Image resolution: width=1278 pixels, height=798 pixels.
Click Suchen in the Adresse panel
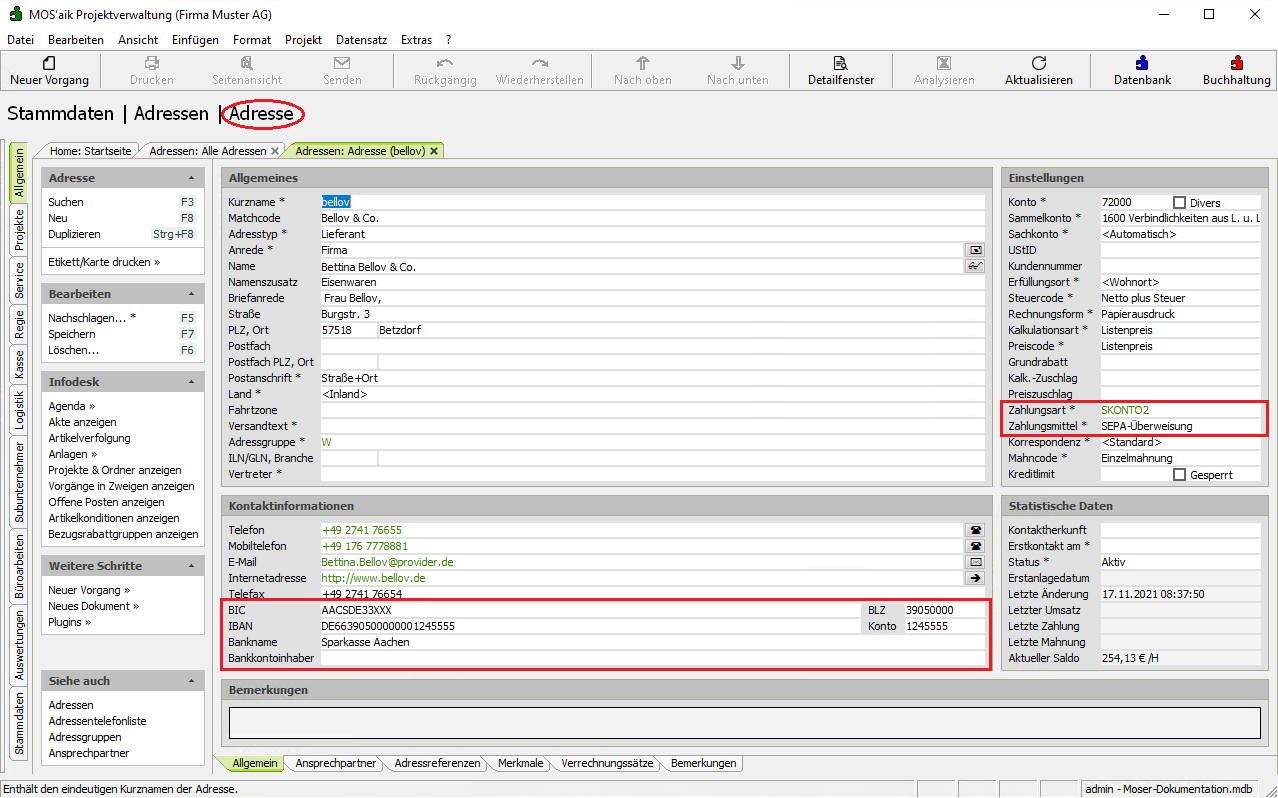pyautogui.click(x=66, y=202)
